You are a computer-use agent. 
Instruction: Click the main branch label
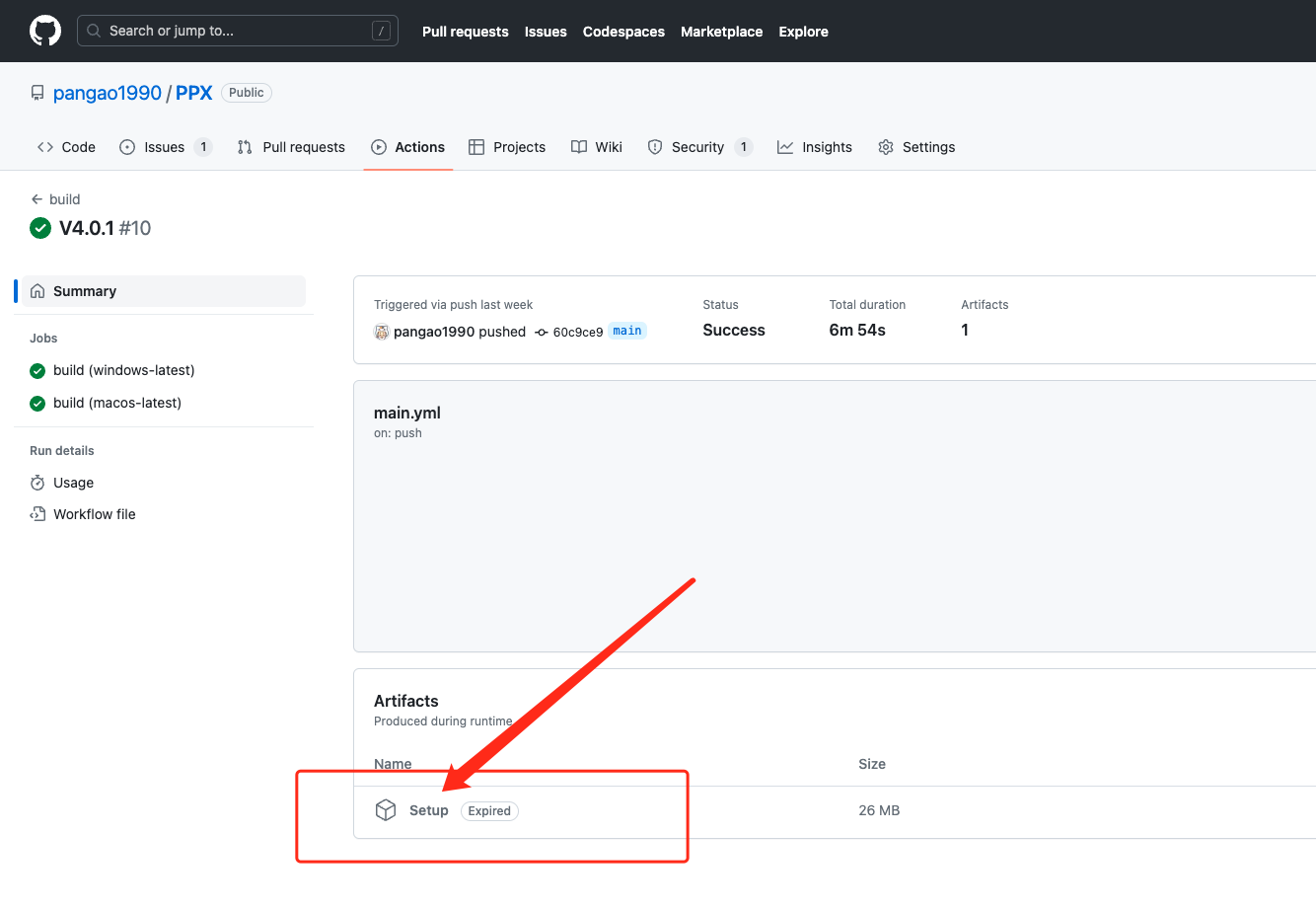click(627, 331)
